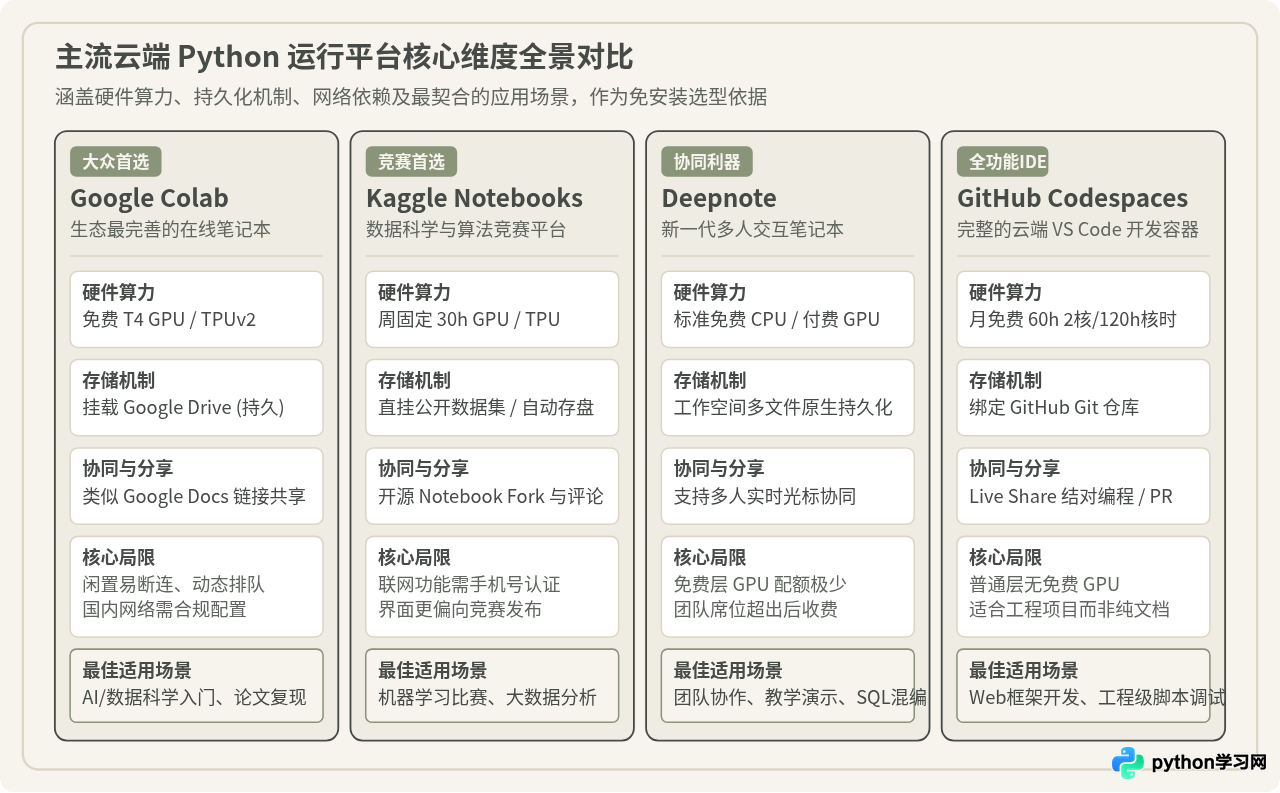Select the value "免费 T4 GPU / TPUv2"
The width and height of the screenshot is (1280, 793).
(x=170, y=320)
